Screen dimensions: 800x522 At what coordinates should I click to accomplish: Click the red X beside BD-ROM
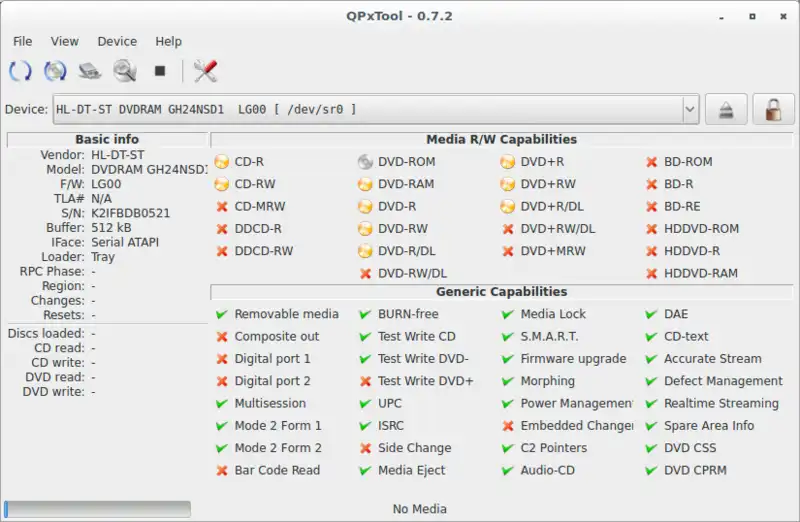651,162
